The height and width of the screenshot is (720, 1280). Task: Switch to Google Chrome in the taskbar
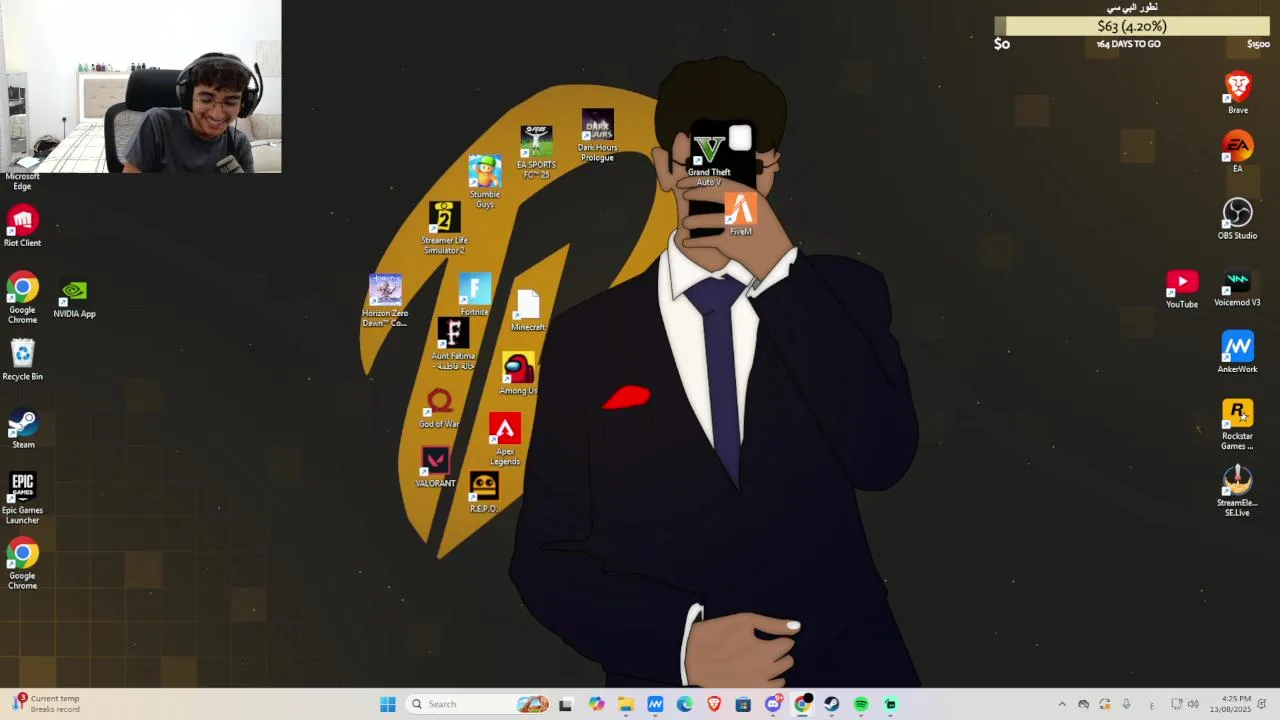[802, 704]
